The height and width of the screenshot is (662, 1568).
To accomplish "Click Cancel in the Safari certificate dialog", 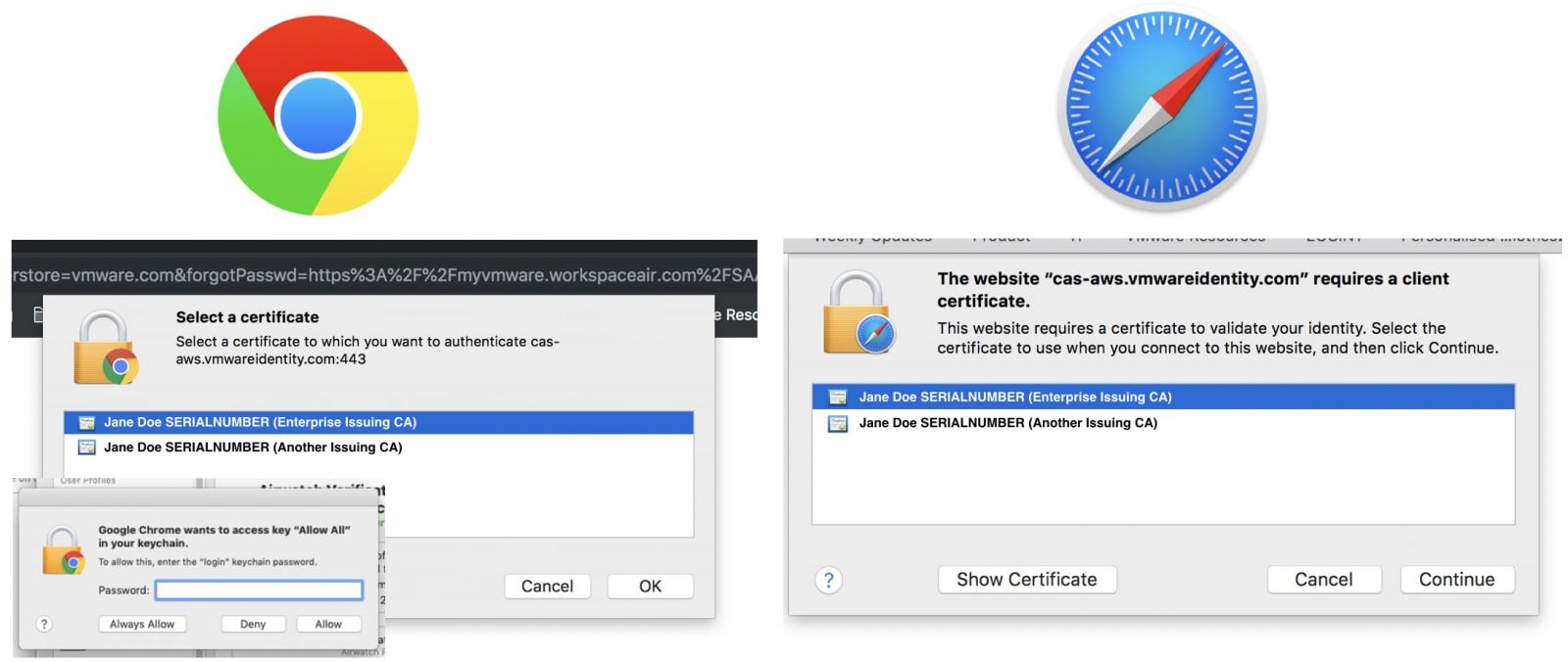I will point(1323,579).
